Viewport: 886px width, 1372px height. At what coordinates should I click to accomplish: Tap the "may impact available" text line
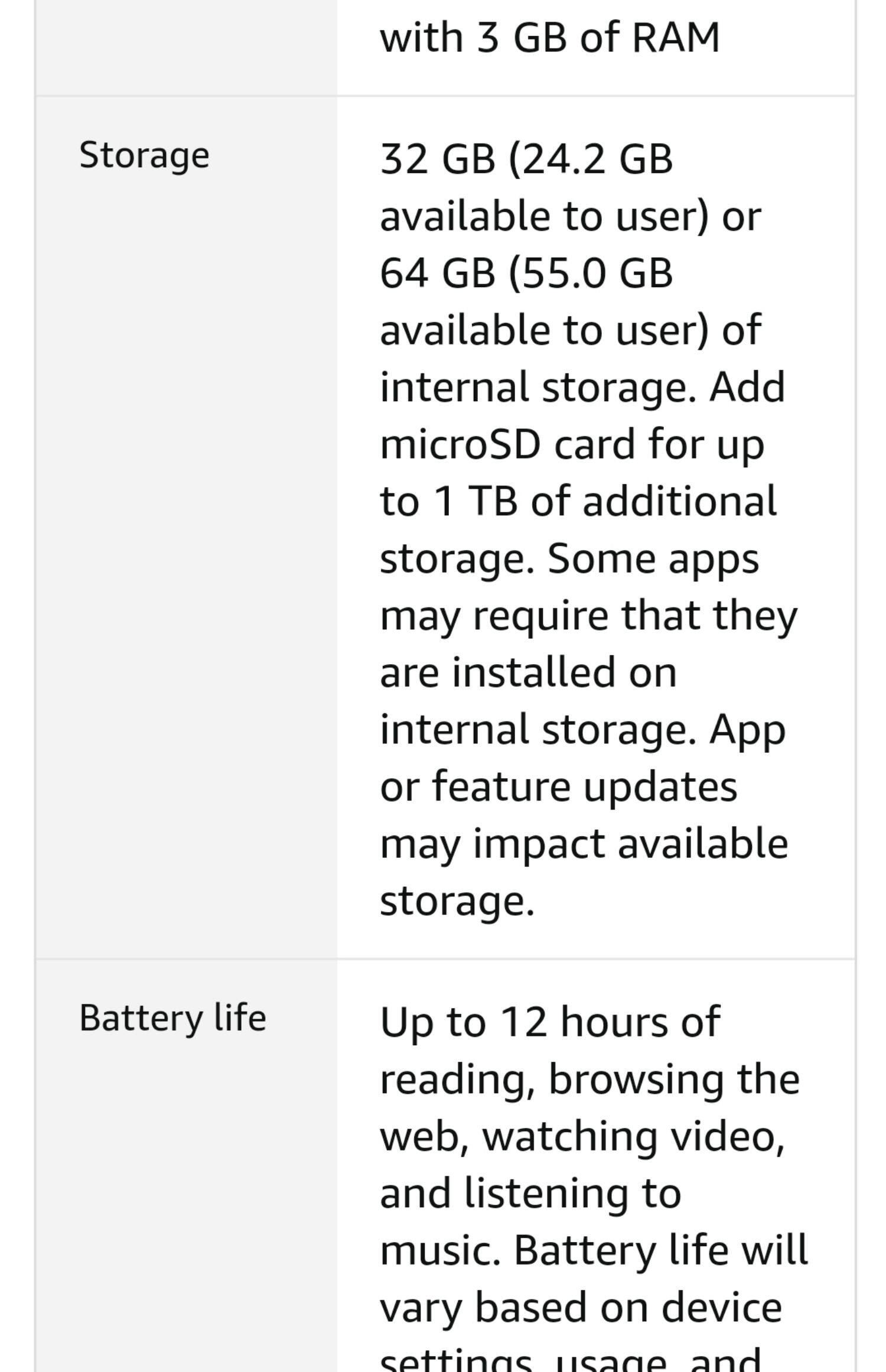pyautogui.click(x=584, y=844)
